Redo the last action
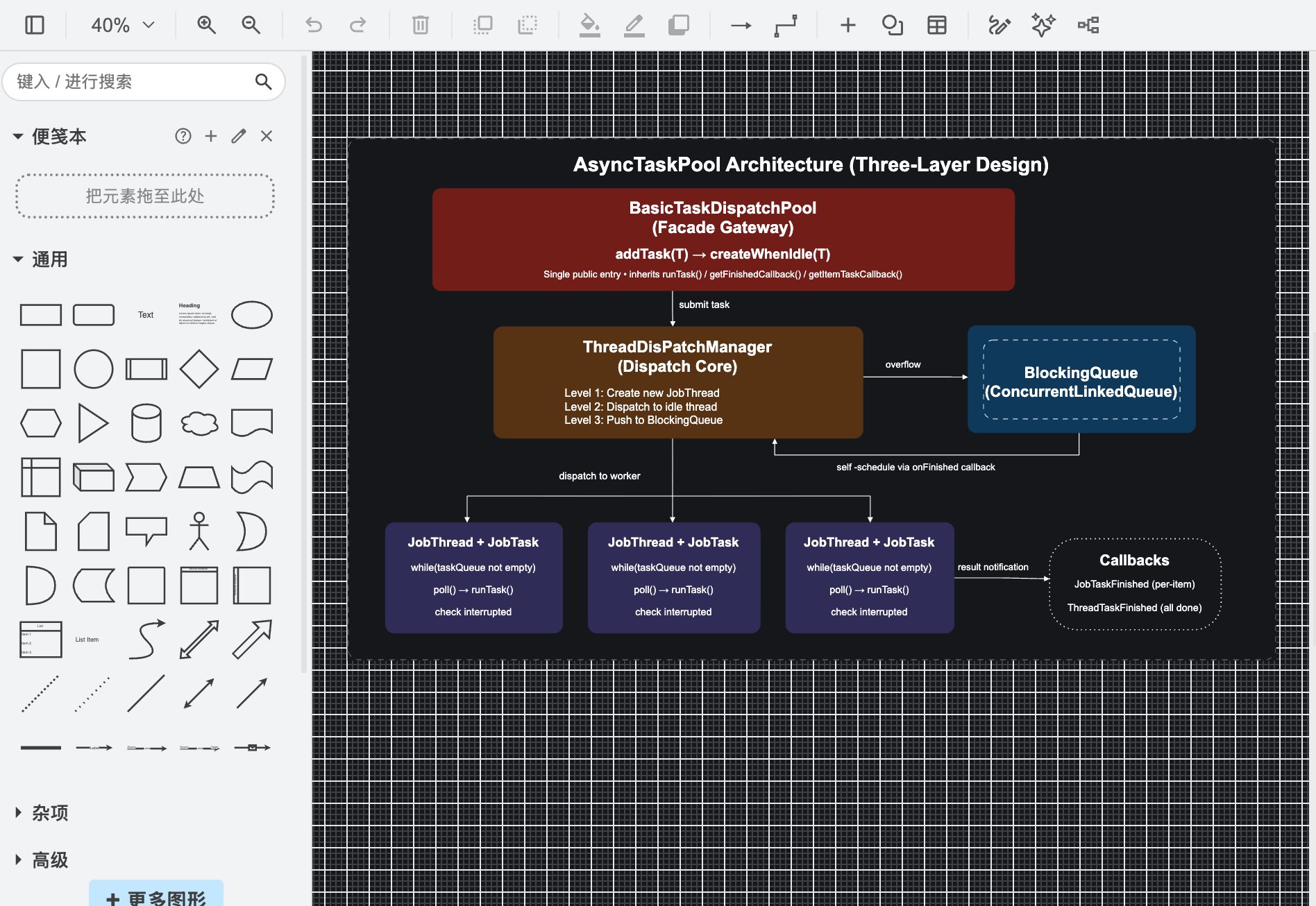This screenshot has height=906, width=1316. tap(358, 26)
